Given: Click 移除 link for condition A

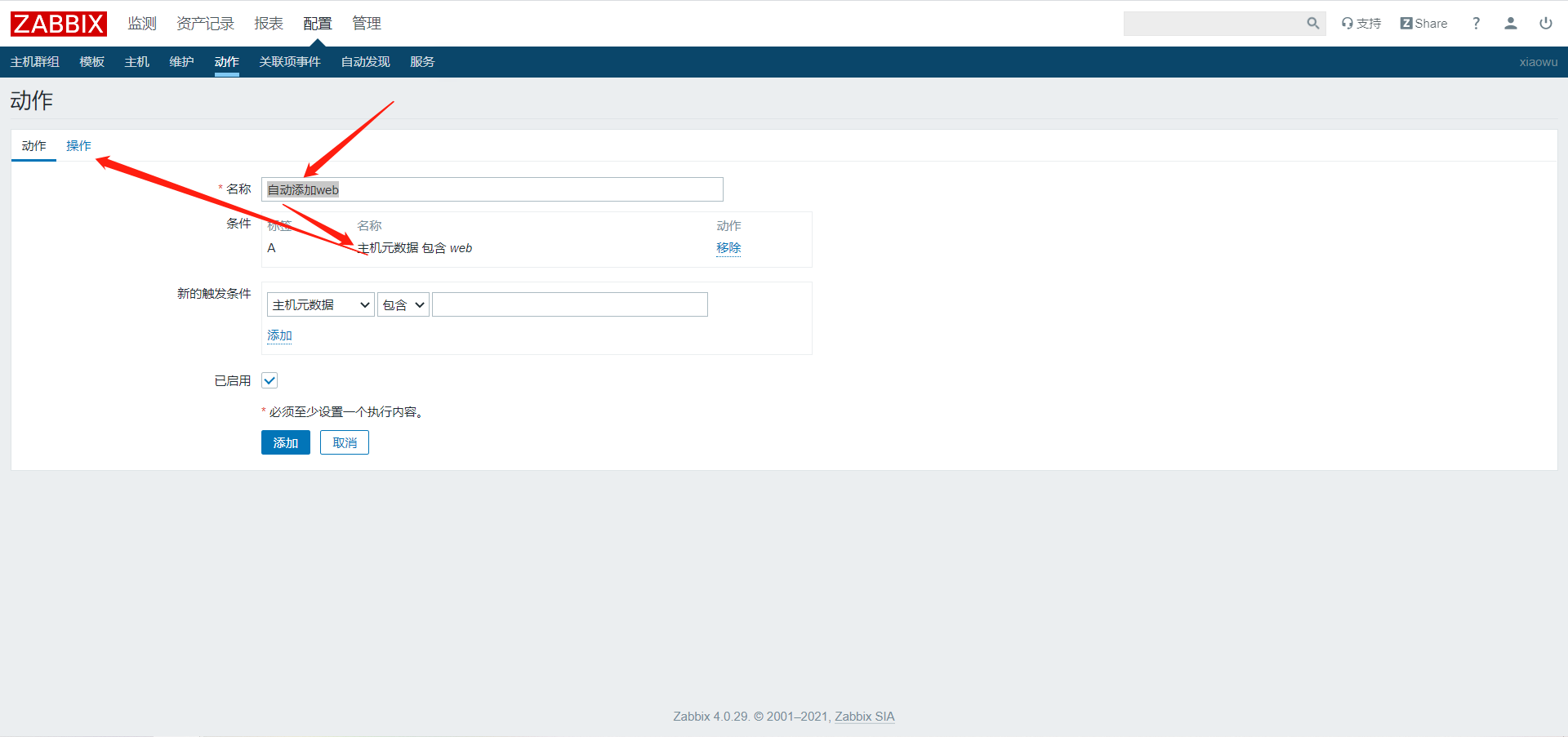Looking at the screenshot, I should point(728,248).
